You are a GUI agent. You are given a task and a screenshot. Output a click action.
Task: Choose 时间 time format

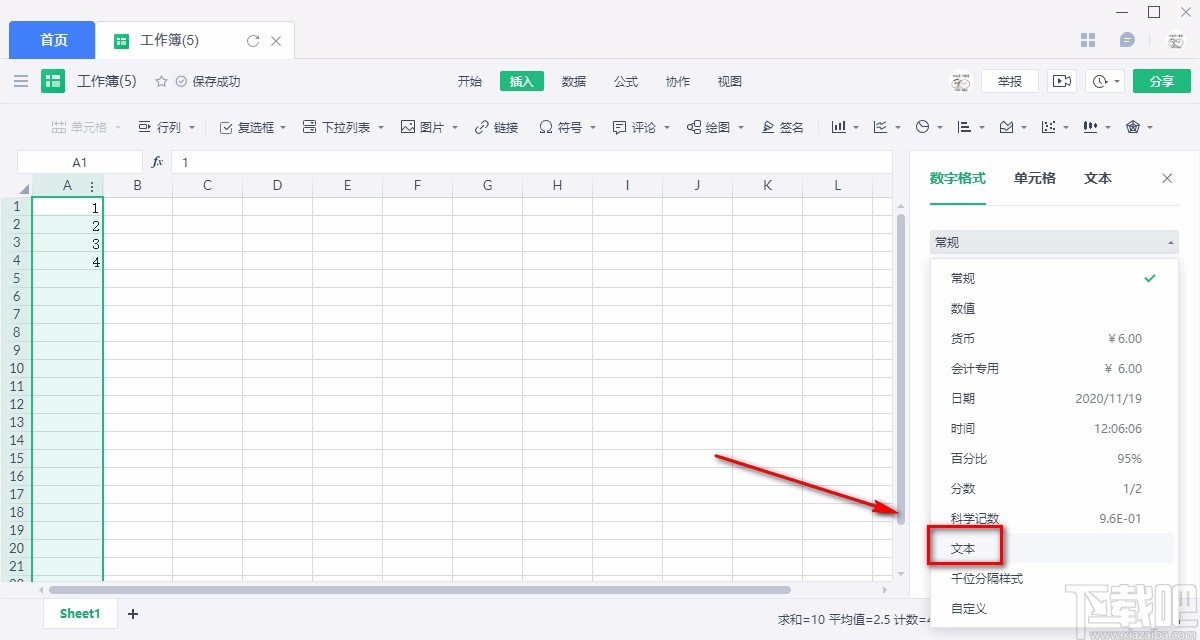1052,428
